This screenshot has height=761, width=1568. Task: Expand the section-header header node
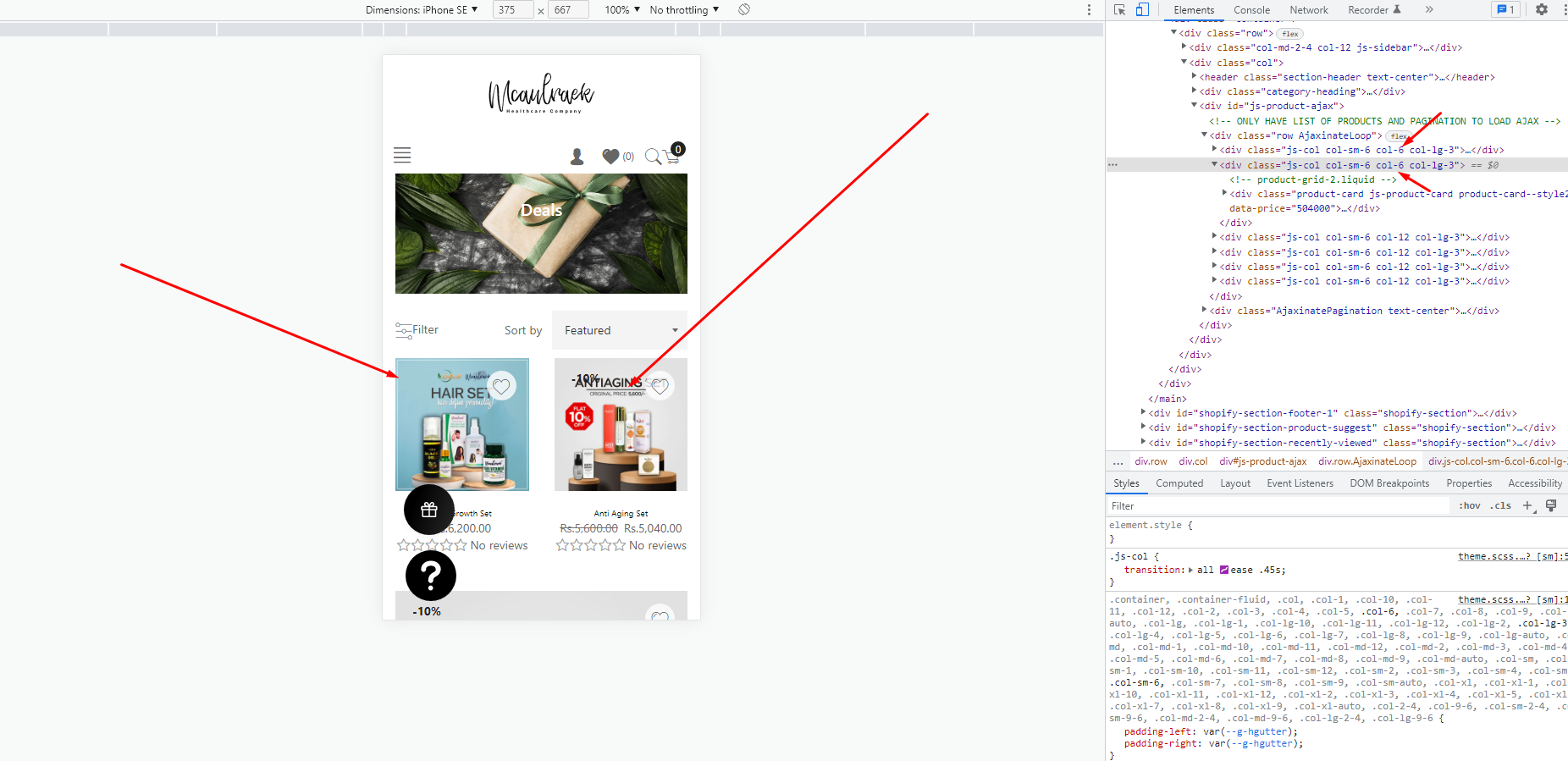point(1194,76)
